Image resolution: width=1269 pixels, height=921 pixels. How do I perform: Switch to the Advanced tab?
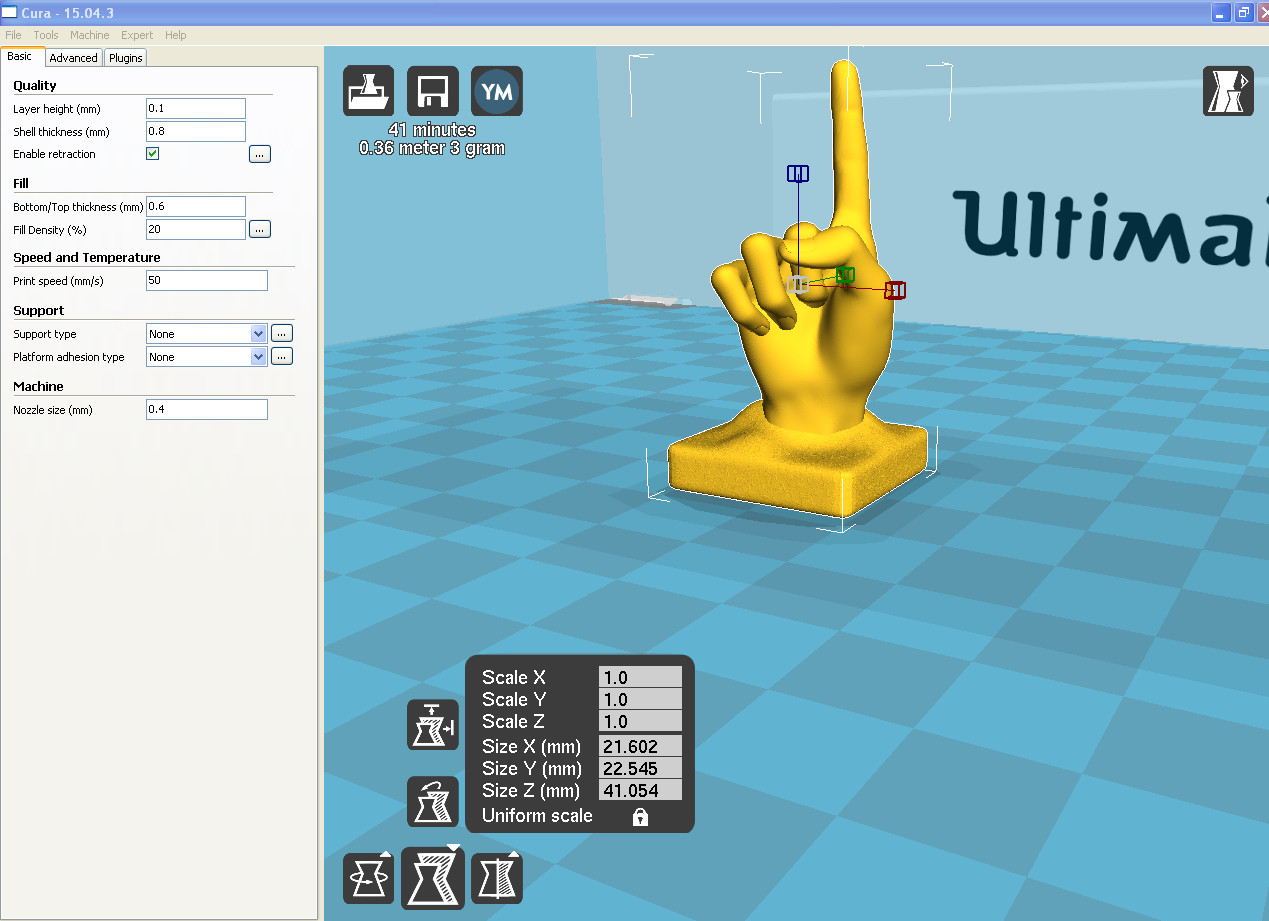pos(73,57)
